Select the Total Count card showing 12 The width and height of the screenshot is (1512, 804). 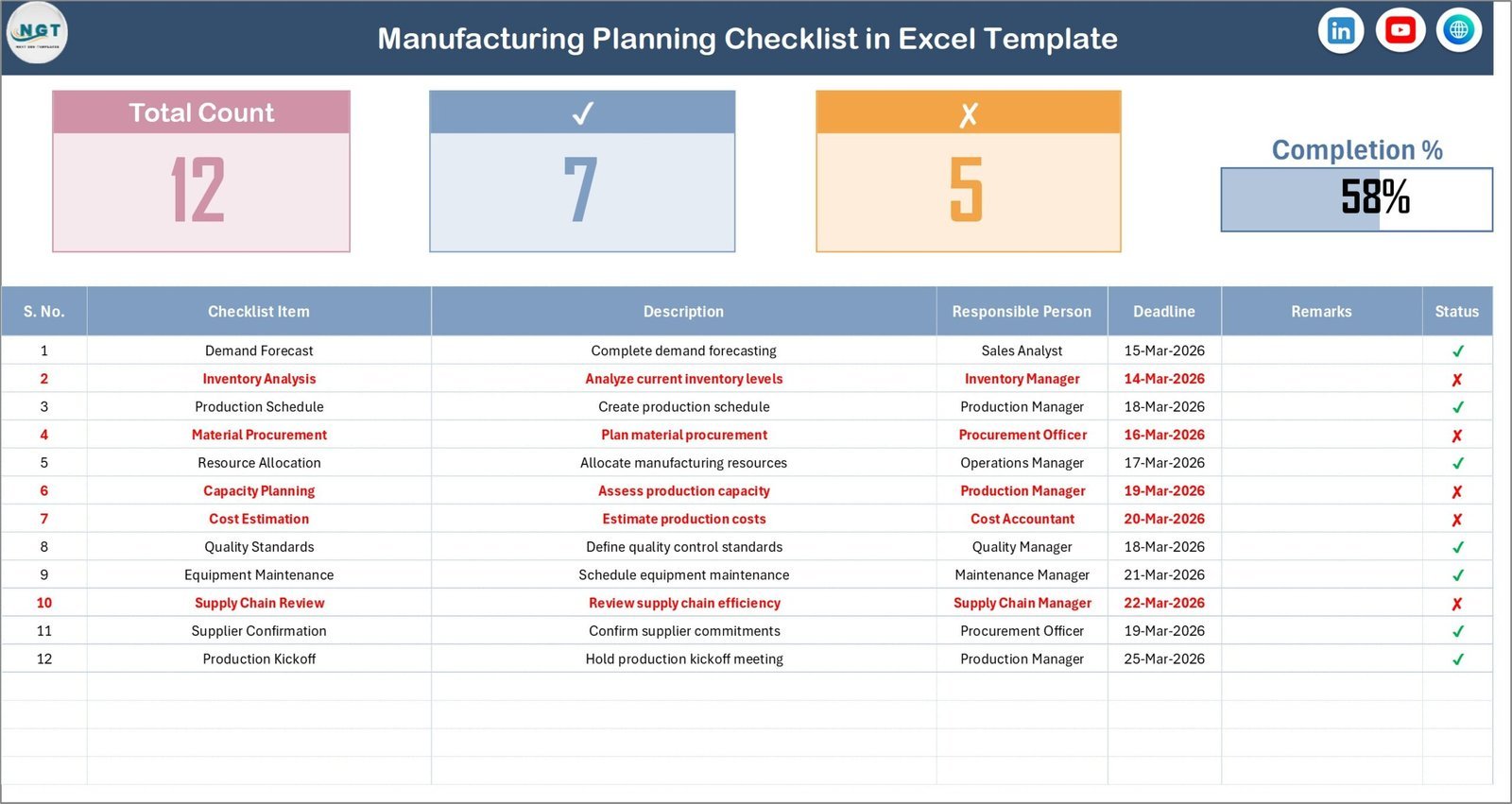[x=201, y=172]
